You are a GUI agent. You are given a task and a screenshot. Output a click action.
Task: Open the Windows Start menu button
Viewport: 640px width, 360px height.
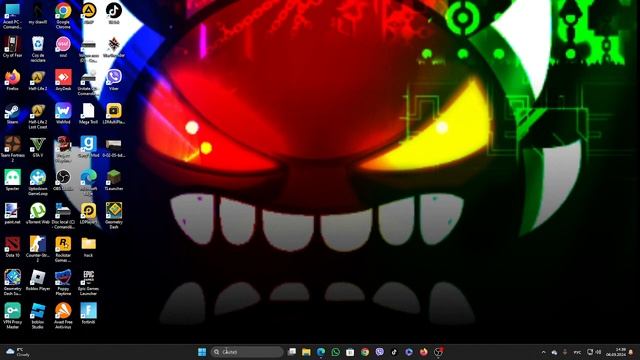(202, 352)
